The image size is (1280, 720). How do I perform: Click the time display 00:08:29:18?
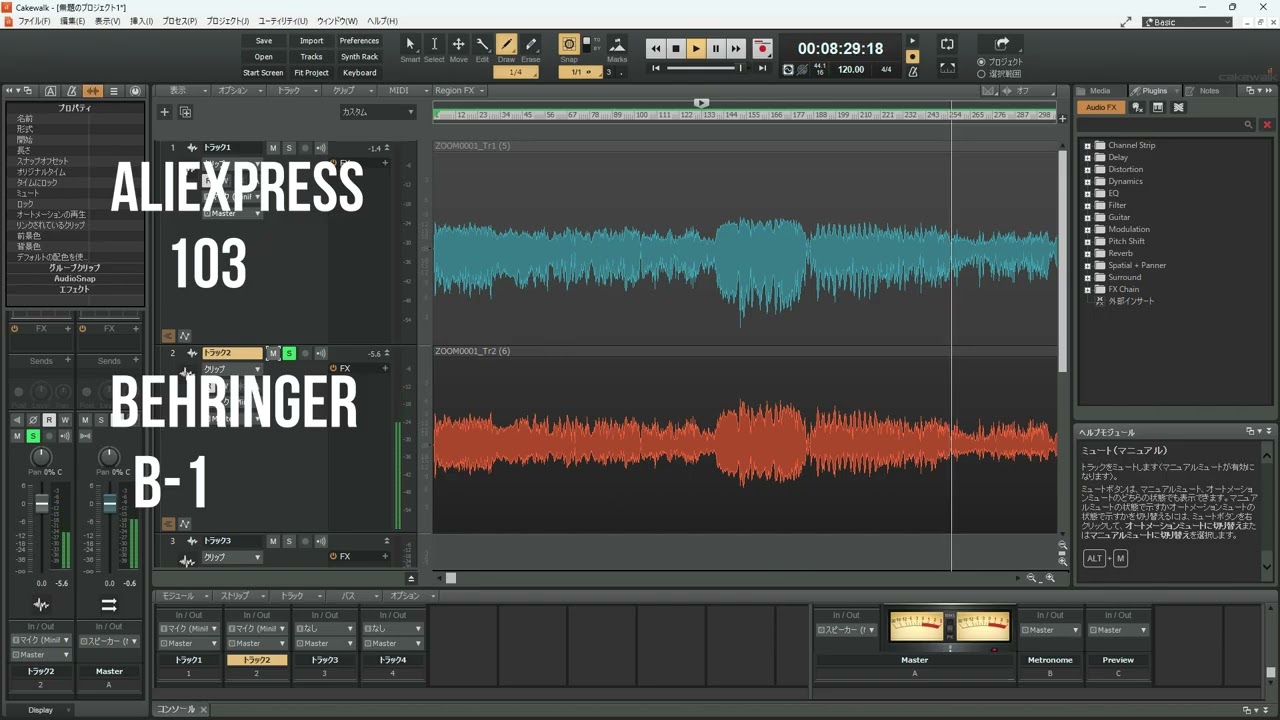click(x=840, y=48)
